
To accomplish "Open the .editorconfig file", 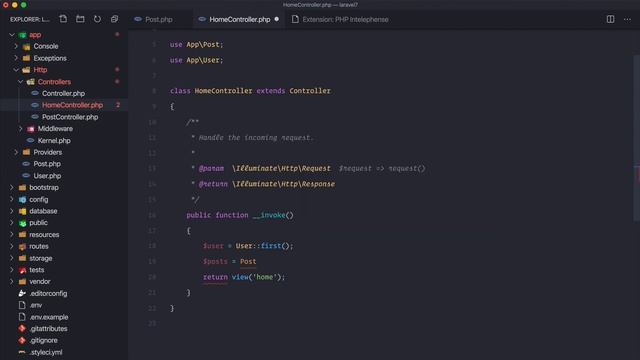I will pos(48,293).
